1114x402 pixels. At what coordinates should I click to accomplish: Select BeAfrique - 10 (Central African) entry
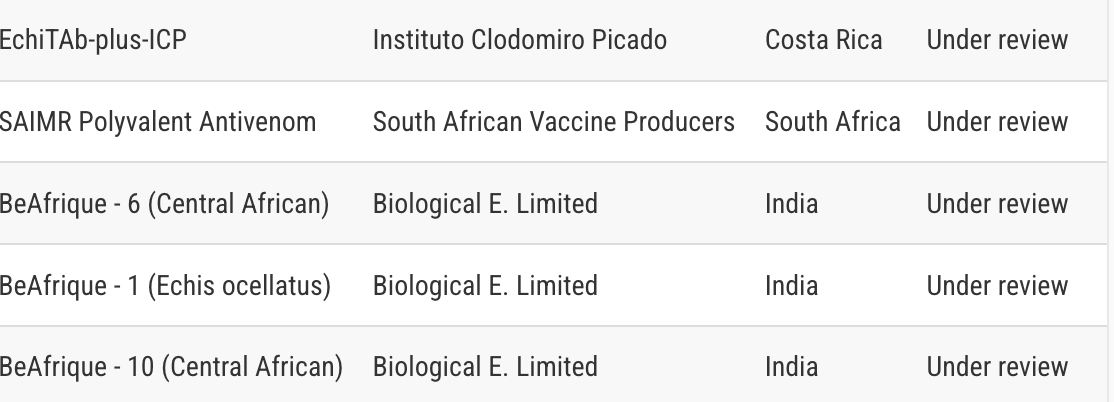171,367
